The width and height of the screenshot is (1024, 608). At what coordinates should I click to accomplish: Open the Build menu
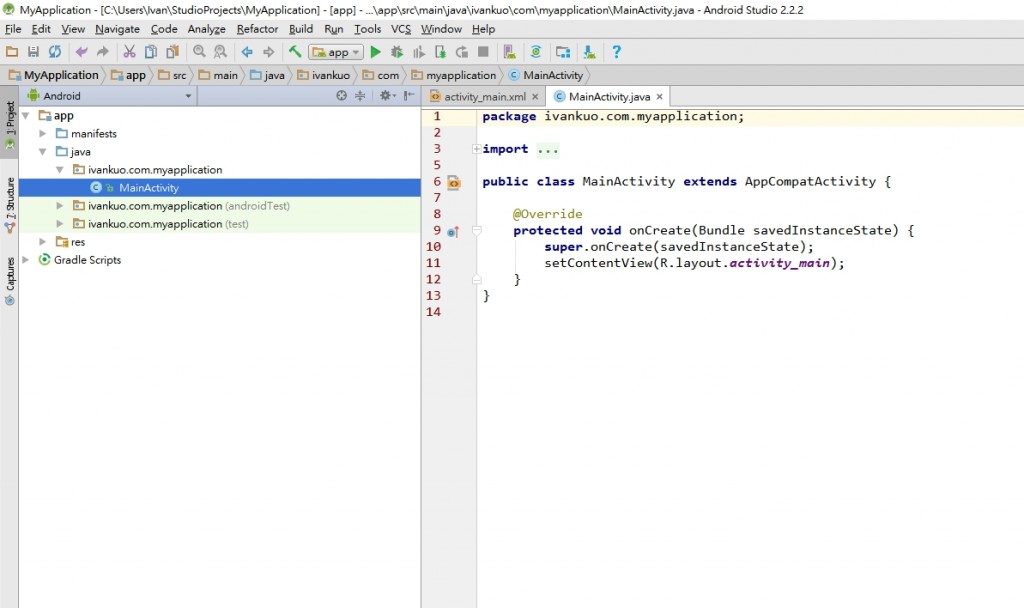pos(301,29)
